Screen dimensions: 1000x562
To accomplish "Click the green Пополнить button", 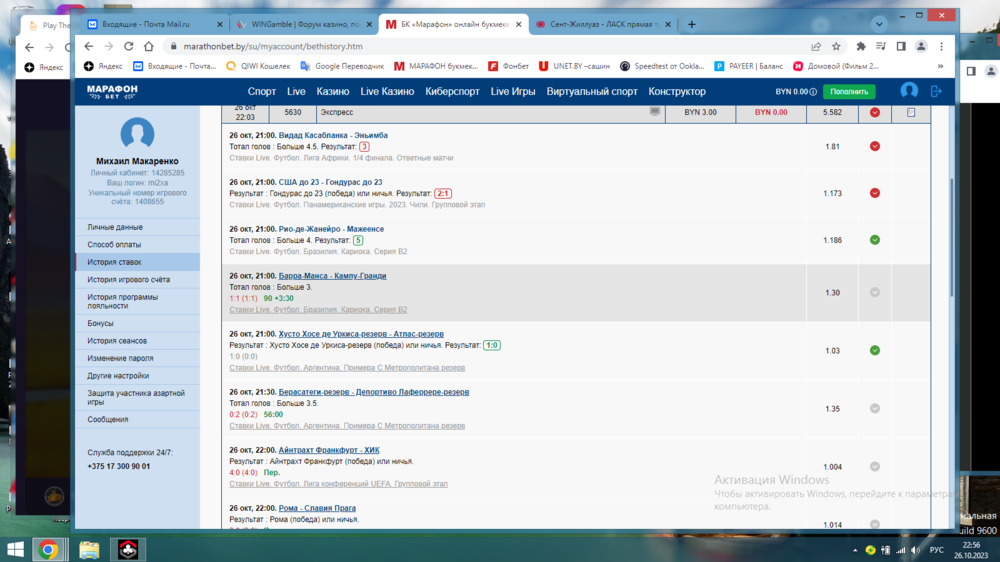I will click(x=849, y=91).
